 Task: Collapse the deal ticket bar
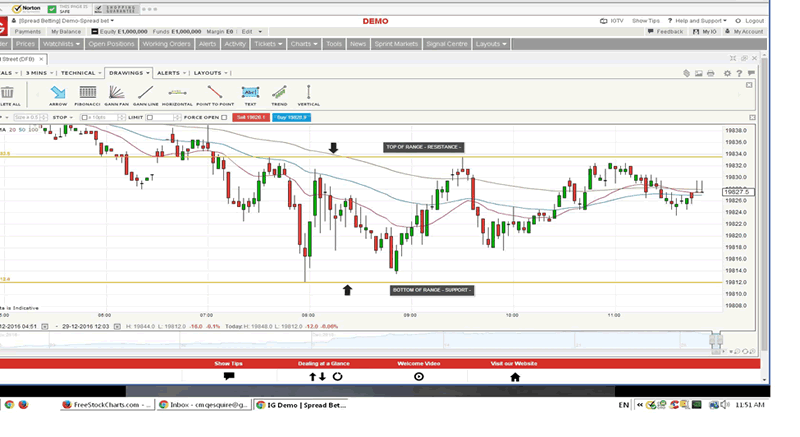[x=753, y=118]
